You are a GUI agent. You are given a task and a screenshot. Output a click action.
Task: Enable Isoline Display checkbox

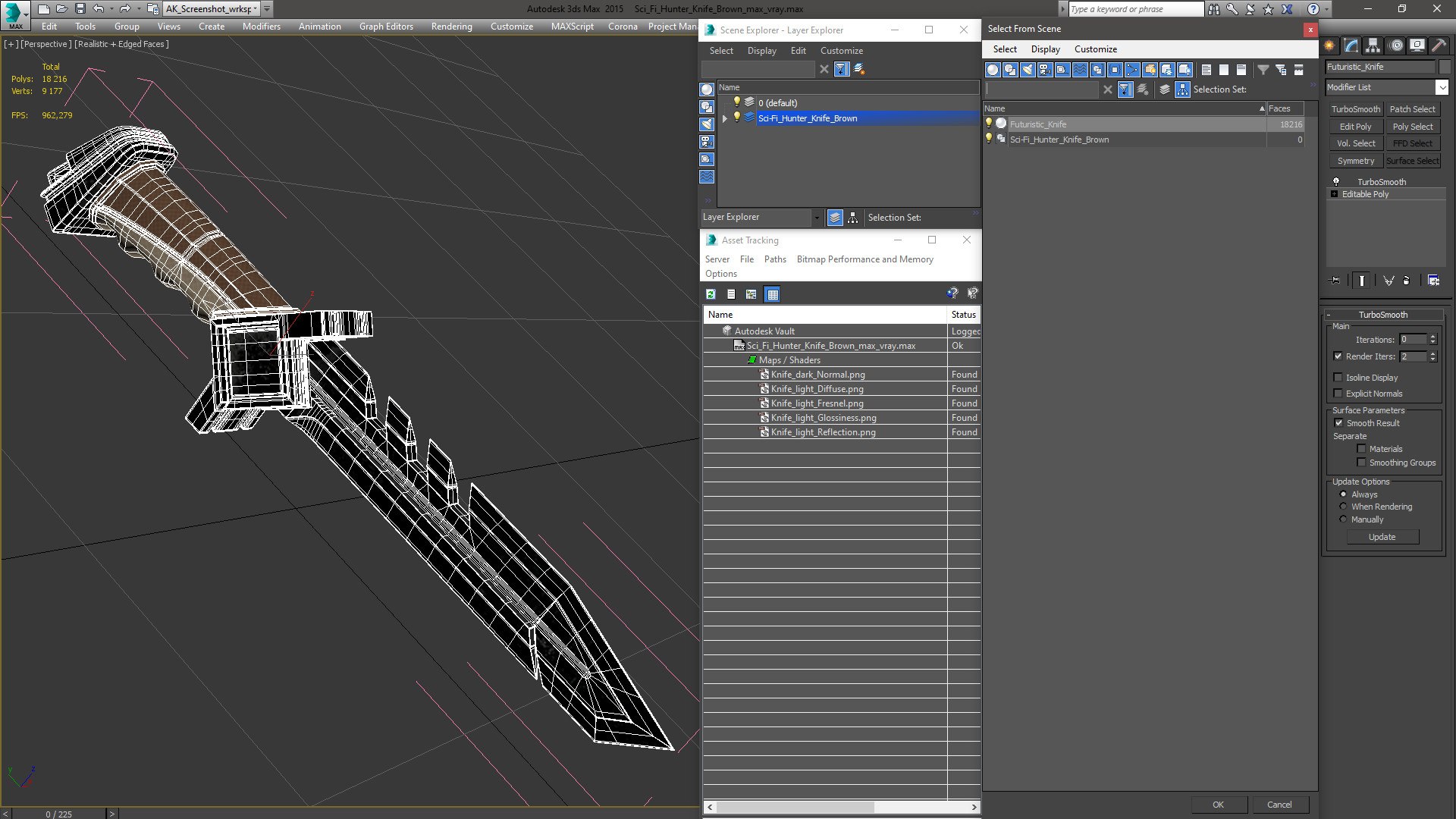pos(1338,378)
